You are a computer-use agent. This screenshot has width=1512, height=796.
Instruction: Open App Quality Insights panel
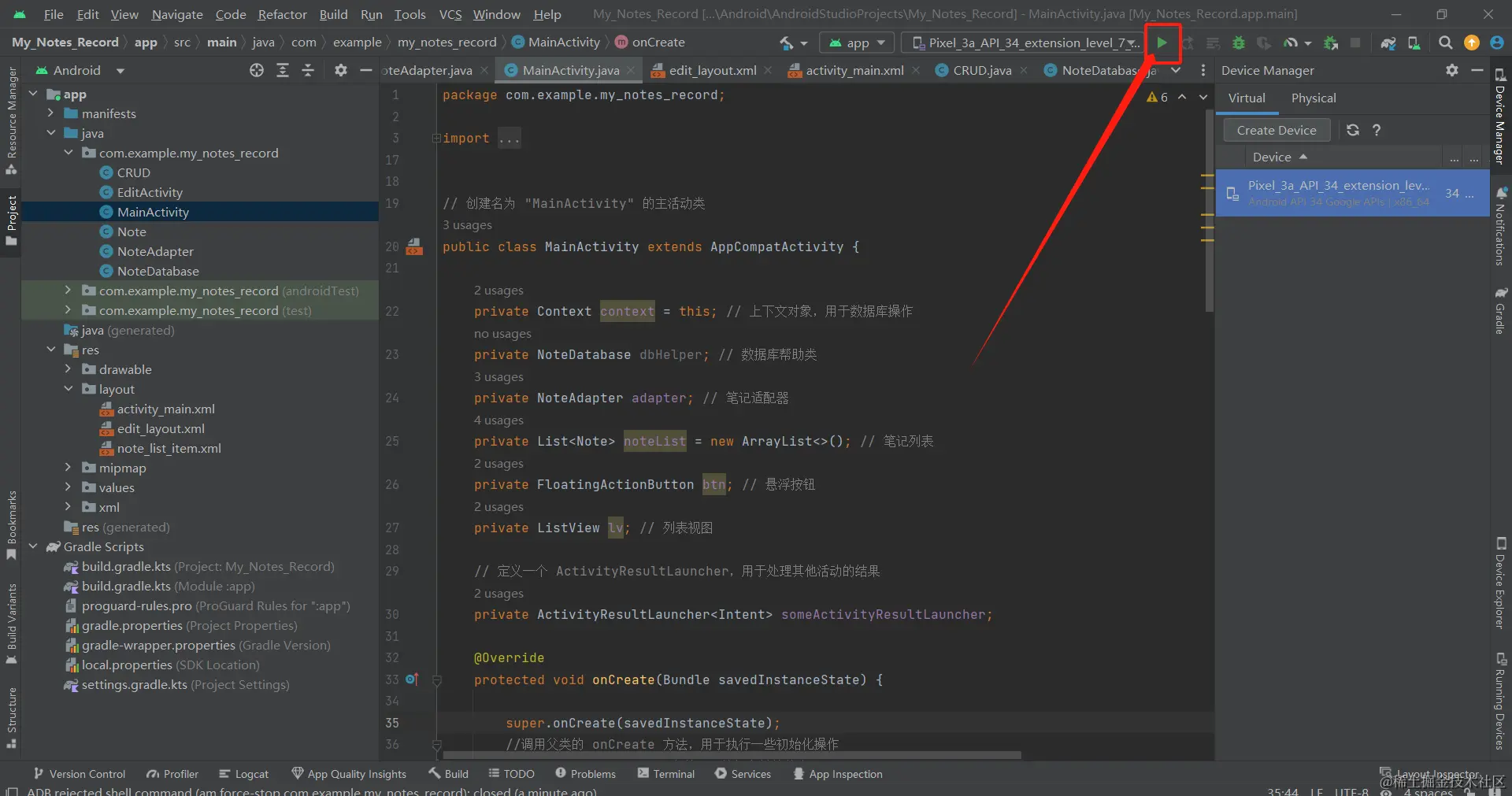pos(349,774)
